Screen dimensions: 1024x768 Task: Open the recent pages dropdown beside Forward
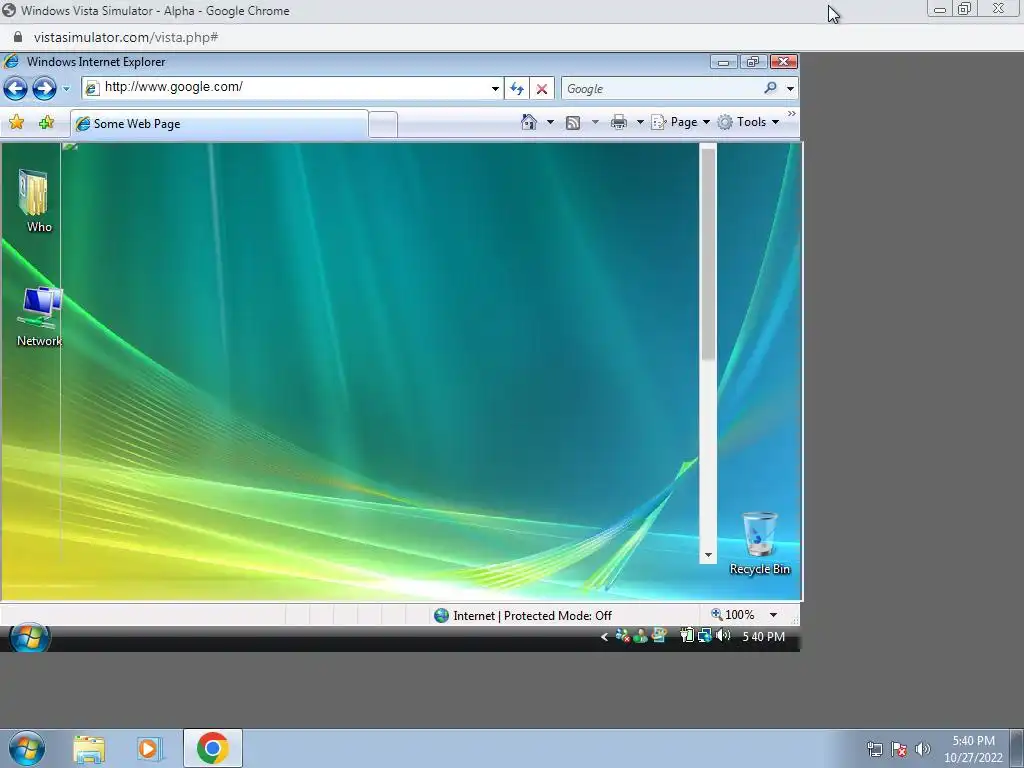(66, 89)
